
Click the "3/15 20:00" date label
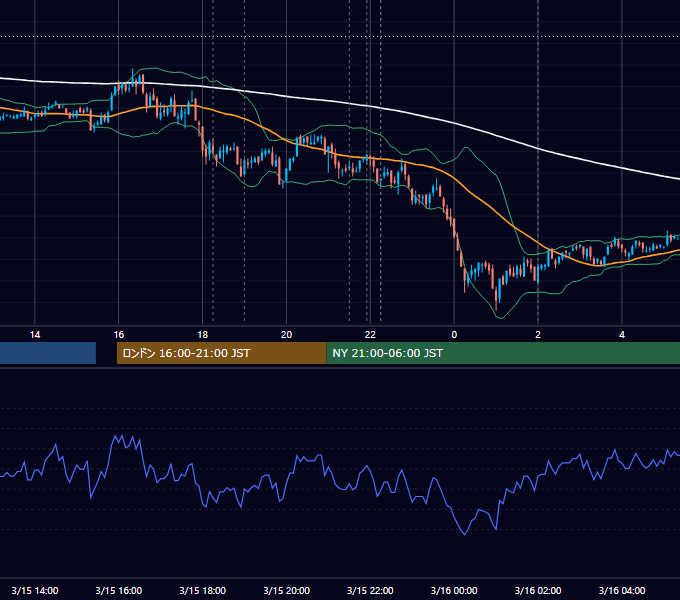pos(286,590)
